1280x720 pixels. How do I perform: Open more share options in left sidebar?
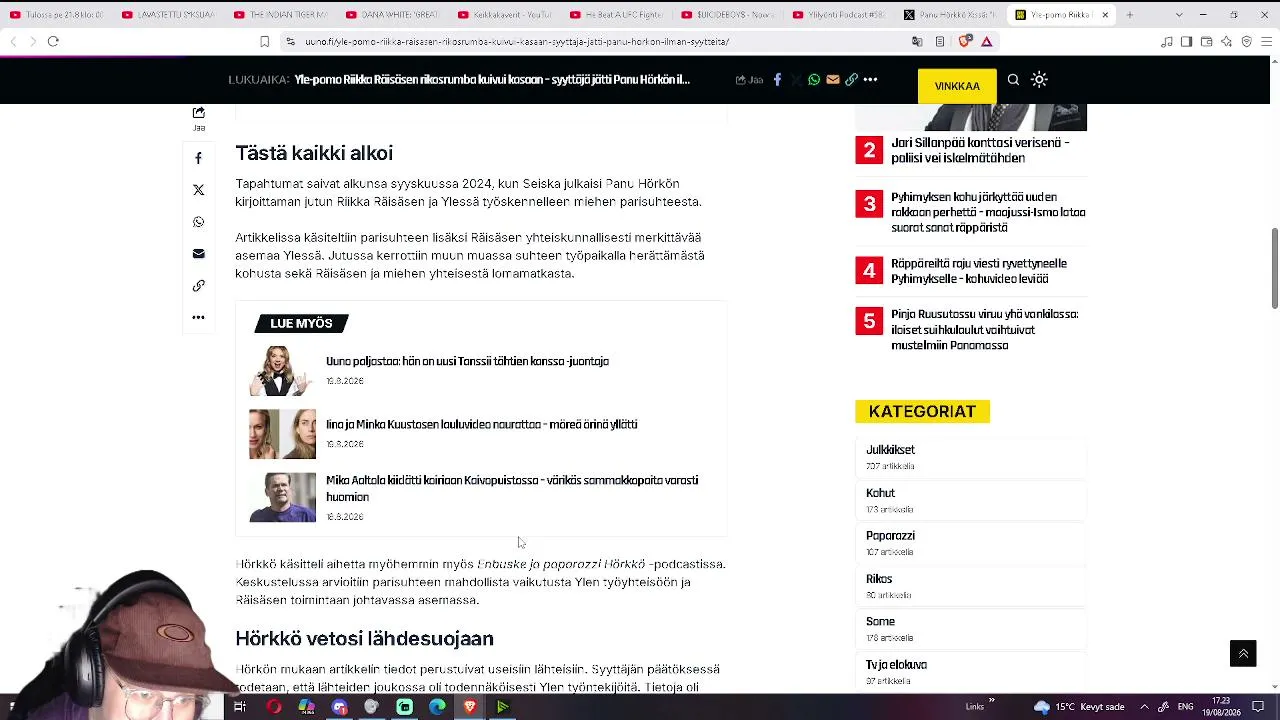[x=198, y=317]
